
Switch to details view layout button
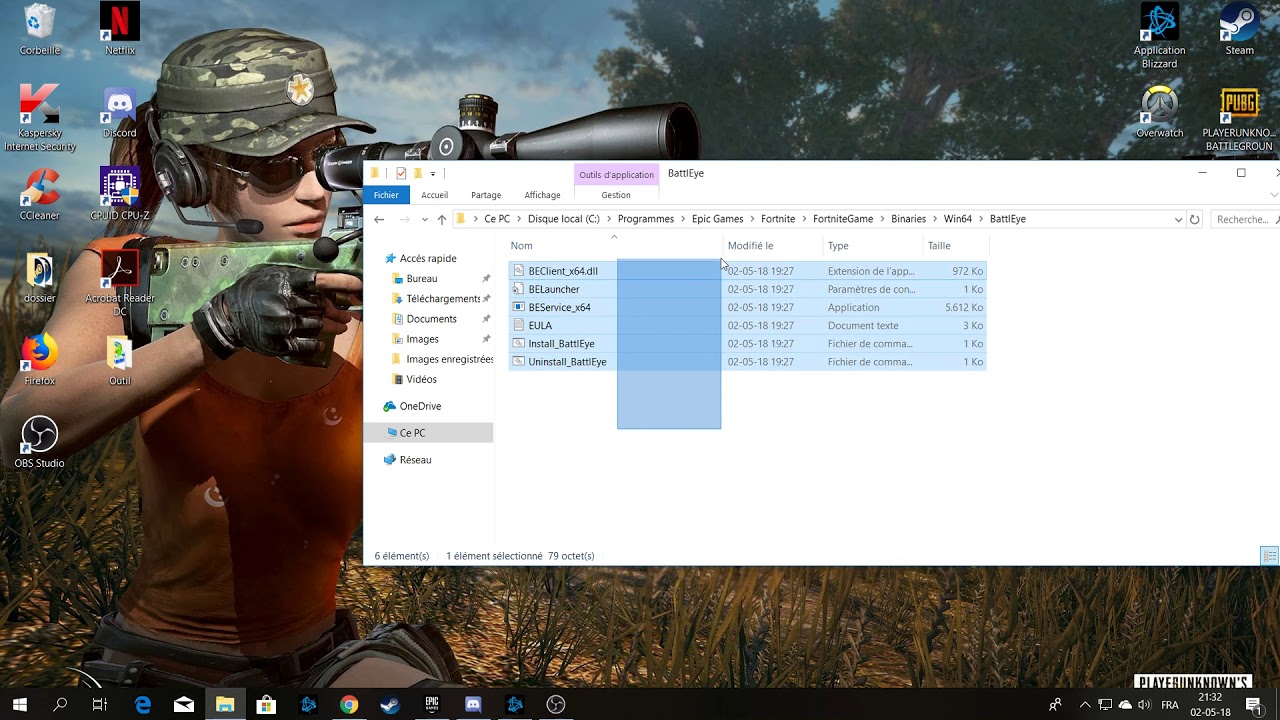coord(1268,556)
